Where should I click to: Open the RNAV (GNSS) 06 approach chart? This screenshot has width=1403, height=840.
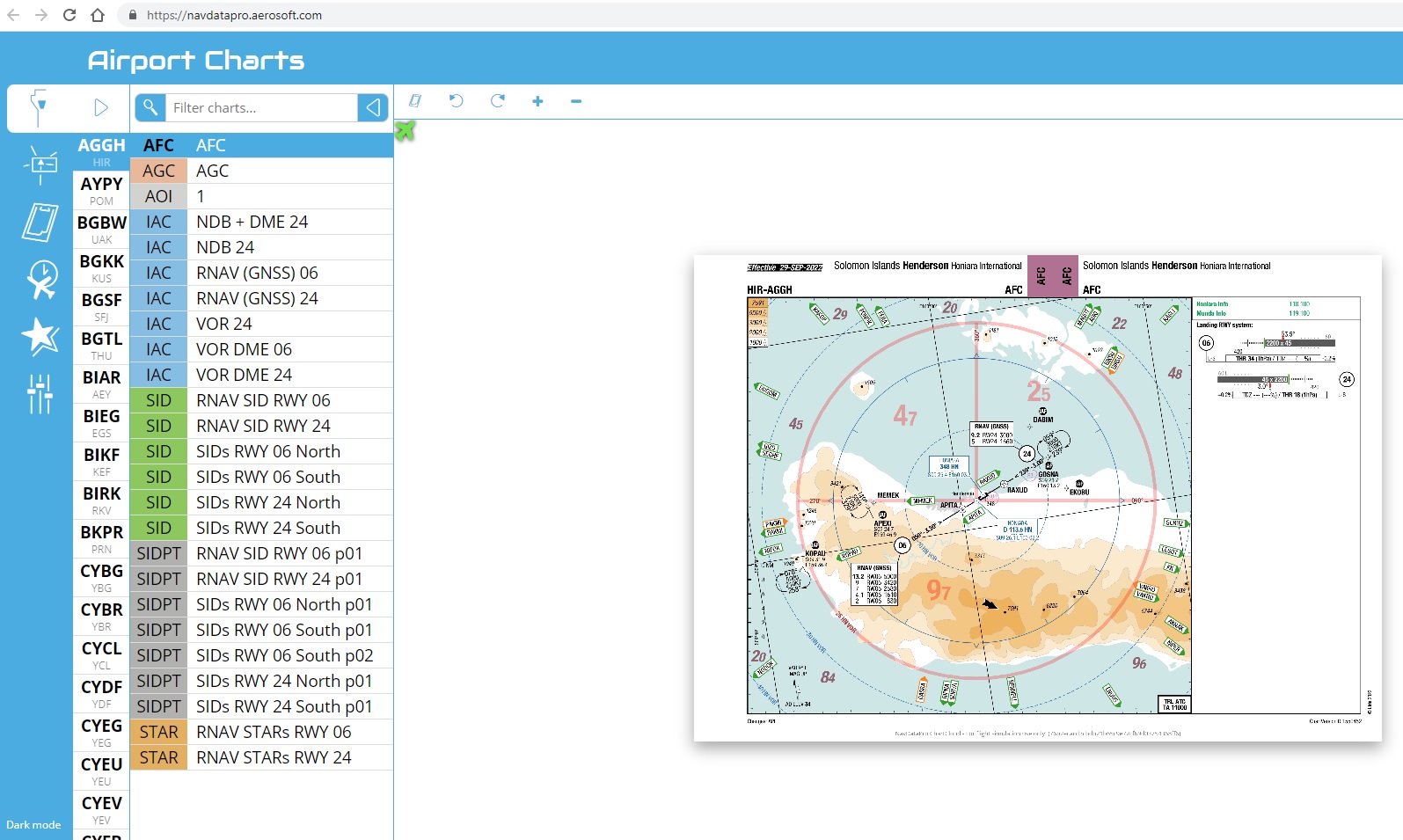pyautogui.click(x=257, y=273)
